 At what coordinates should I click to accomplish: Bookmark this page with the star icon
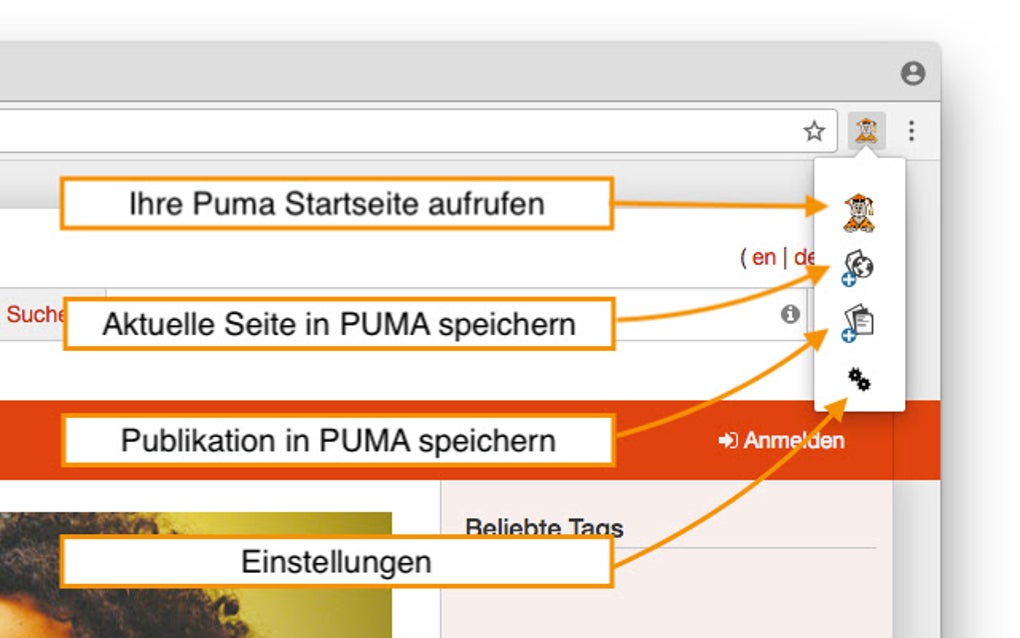815,131
